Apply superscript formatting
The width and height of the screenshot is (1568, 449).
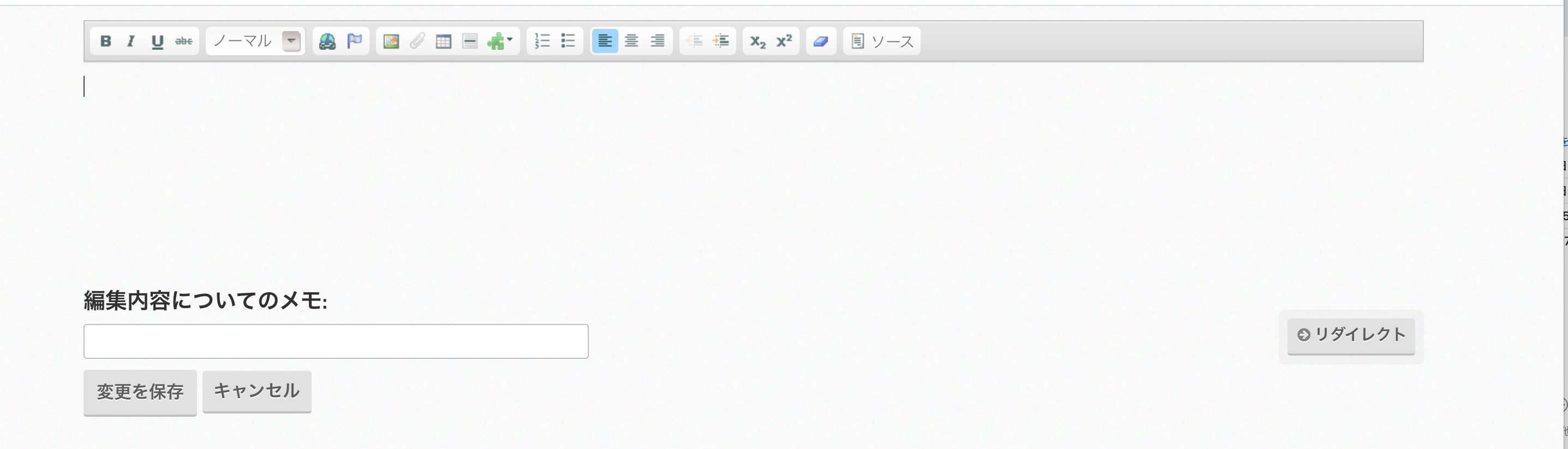tap(784, 42)
